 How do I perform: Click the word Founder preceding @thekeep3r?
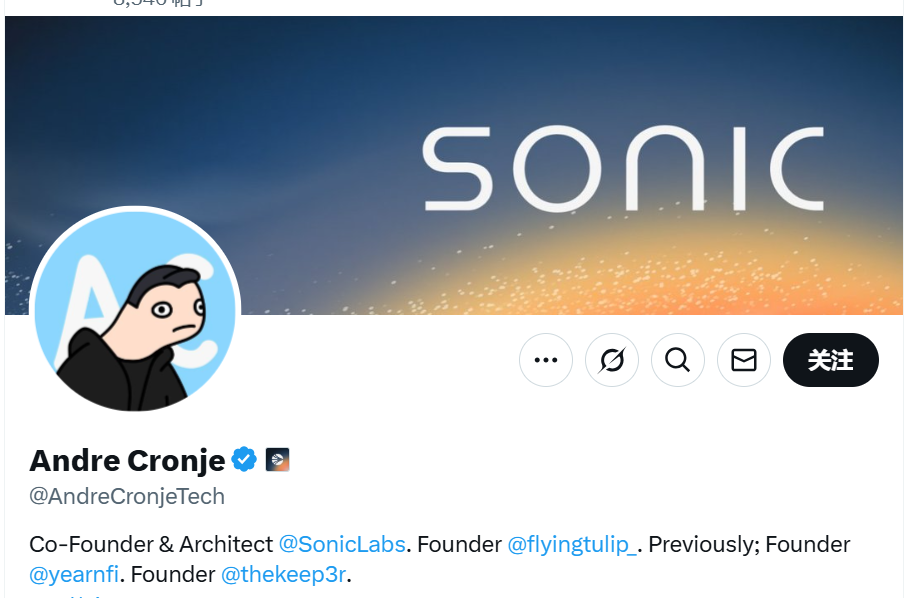coord(173,575)
